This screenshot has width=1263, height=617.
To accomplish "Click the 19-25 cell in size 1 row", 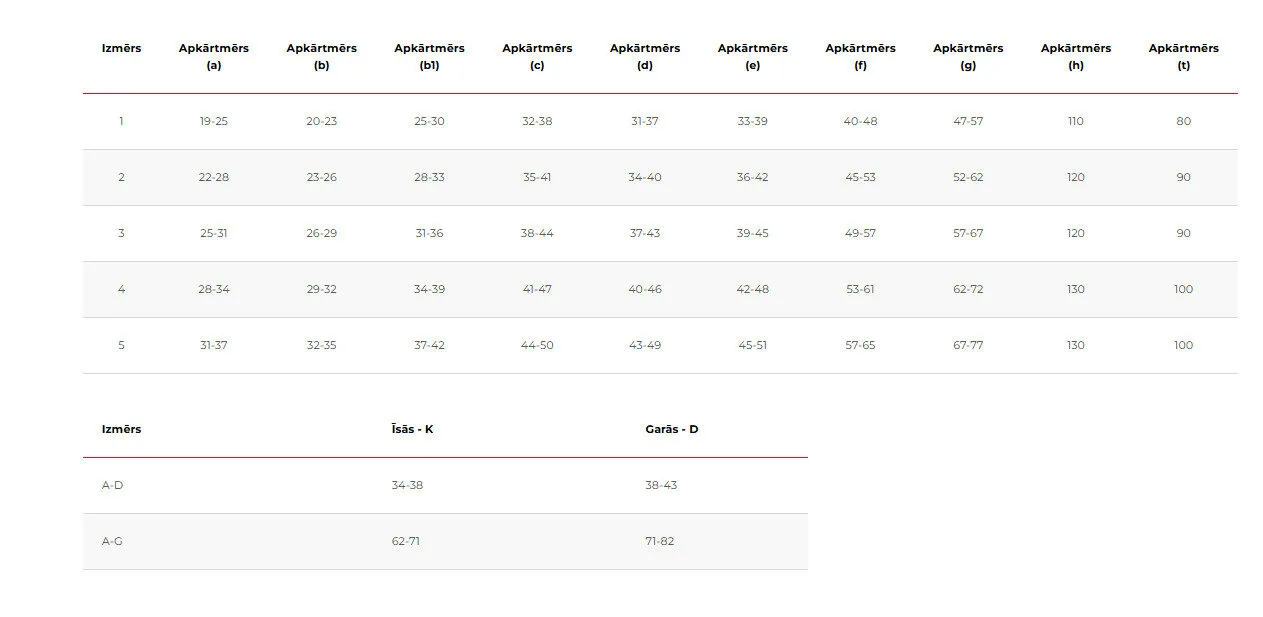I will click(x=213, y=121).
